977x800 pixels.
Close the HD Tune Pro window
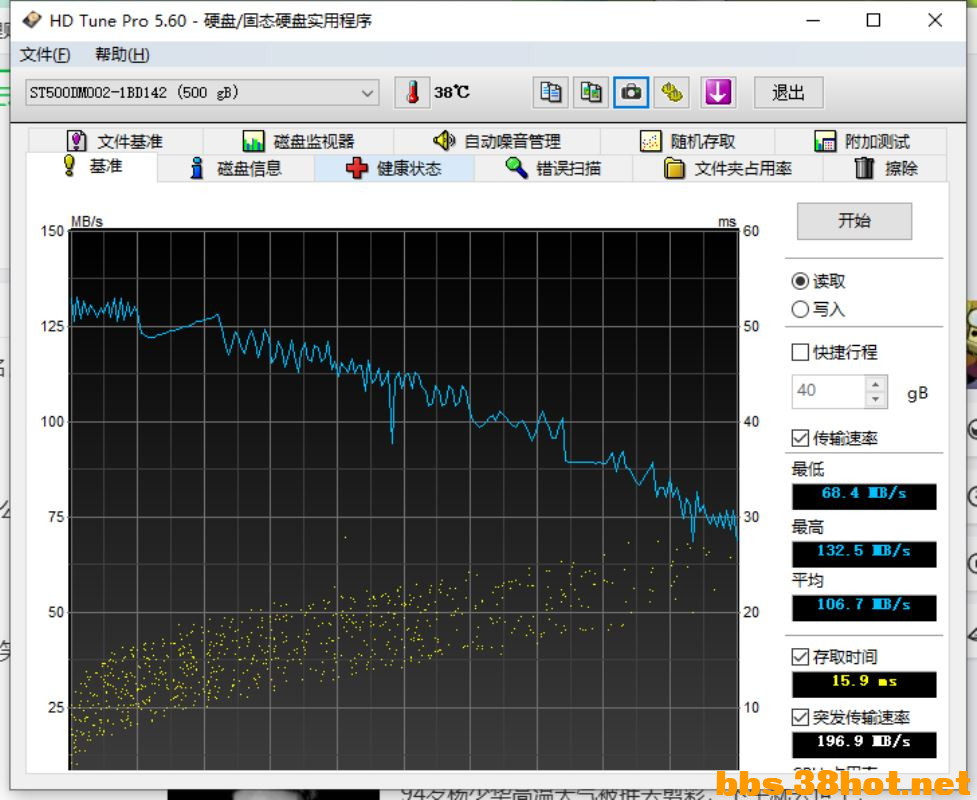click(x=935, y=21)
